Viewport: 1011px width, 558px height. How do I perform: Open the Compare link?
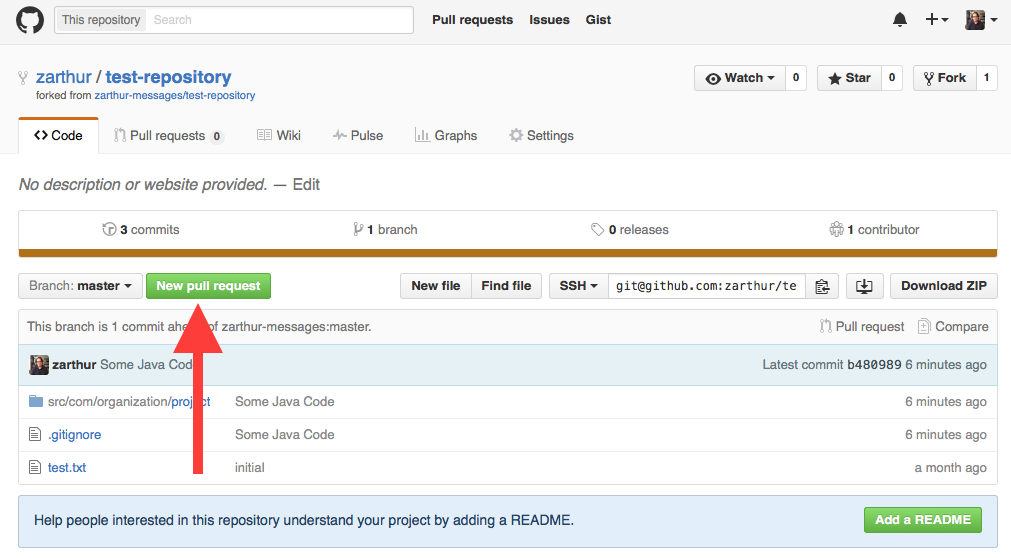pos(953,326)
